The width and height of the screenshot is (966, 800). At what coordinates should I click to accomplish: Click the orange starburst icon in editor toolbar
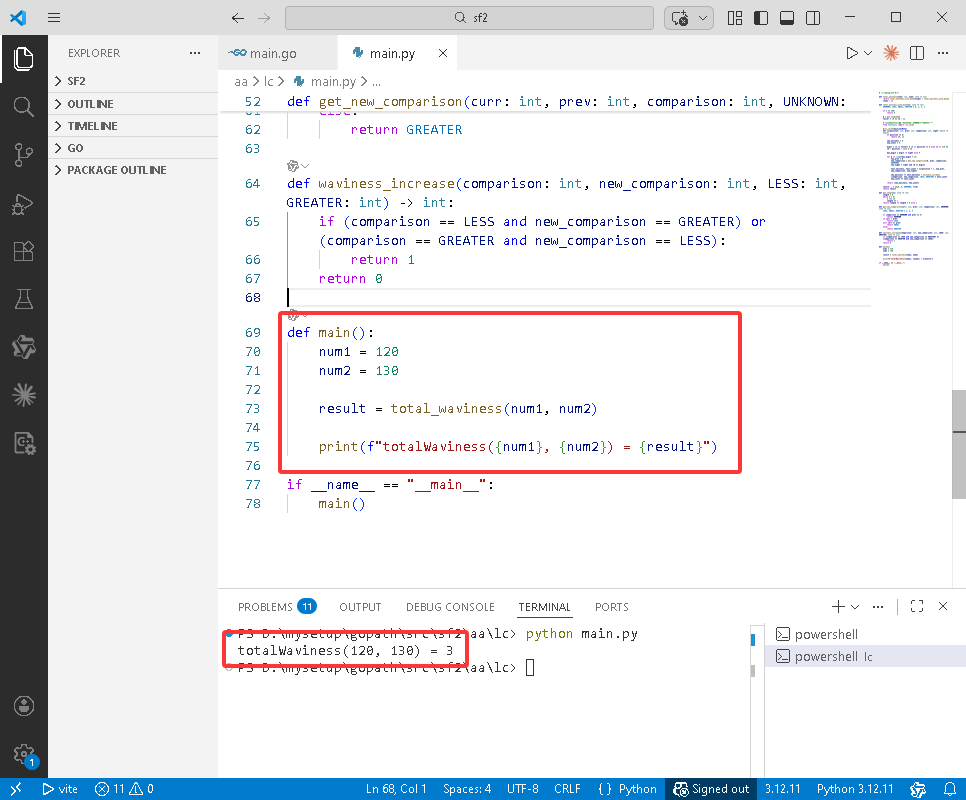click(x=891, y=53)
